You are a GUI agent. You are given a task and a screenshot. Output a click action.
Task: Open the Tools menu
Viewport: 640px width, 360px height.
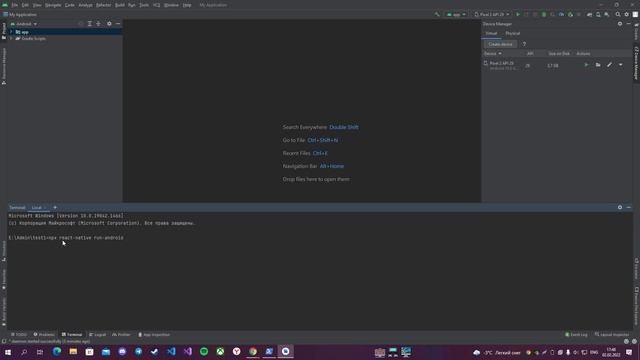[x=144, y=5]
